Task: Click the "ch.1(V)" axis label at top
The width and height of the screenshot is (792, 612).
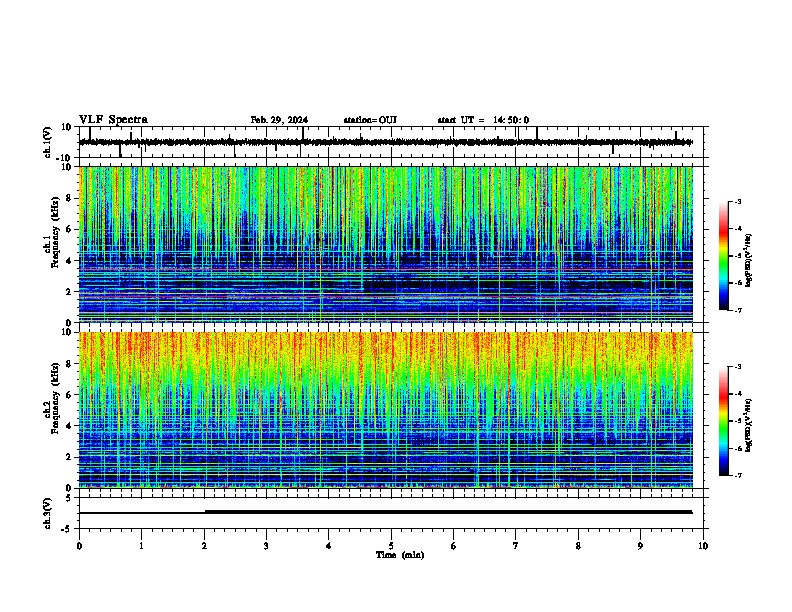Action: point(48,142)
